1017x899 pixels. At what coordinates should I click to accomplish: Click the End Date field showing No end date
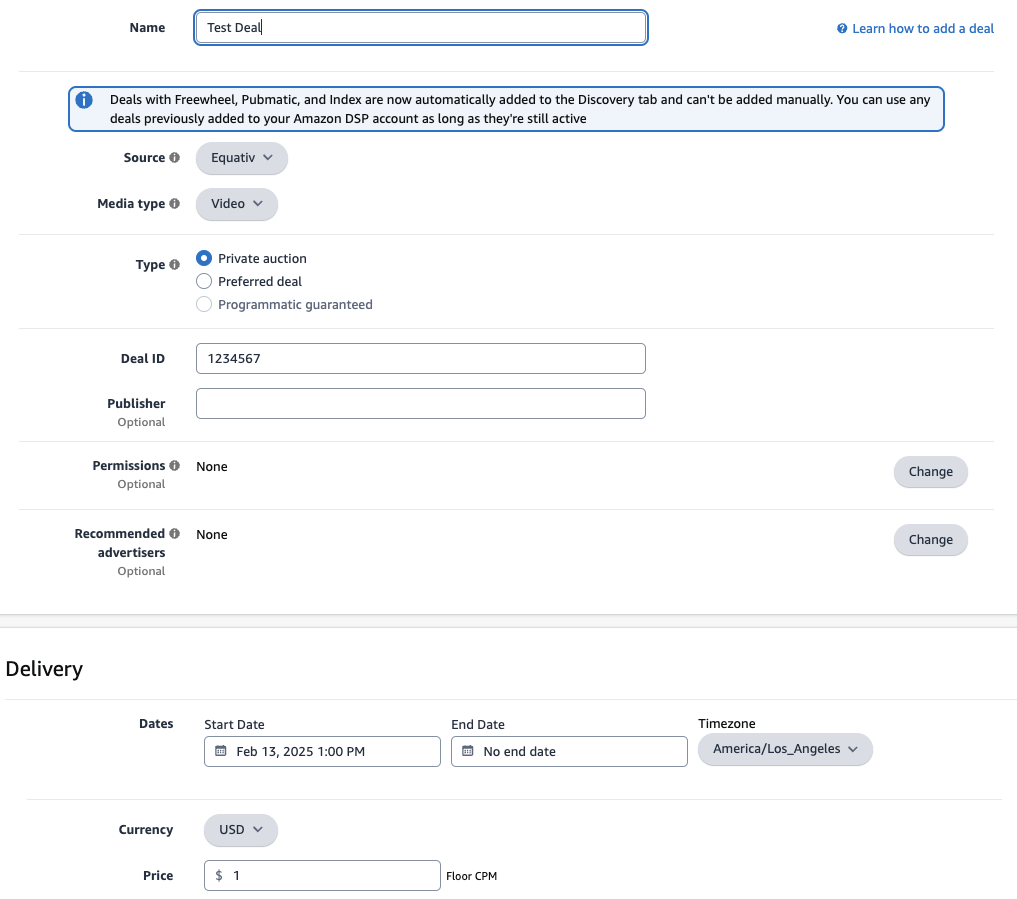[569, 751]
